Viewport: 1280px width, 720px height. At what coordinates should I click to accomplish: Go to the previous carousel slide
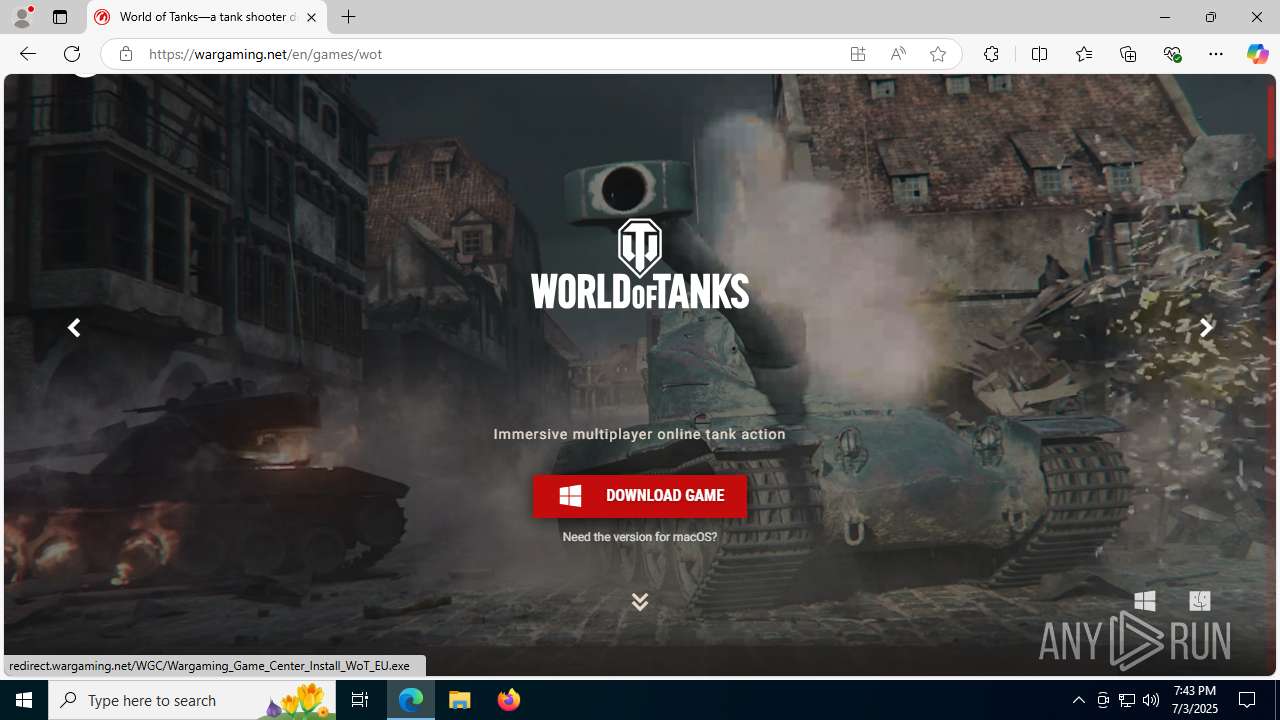[x=74, y=328]
